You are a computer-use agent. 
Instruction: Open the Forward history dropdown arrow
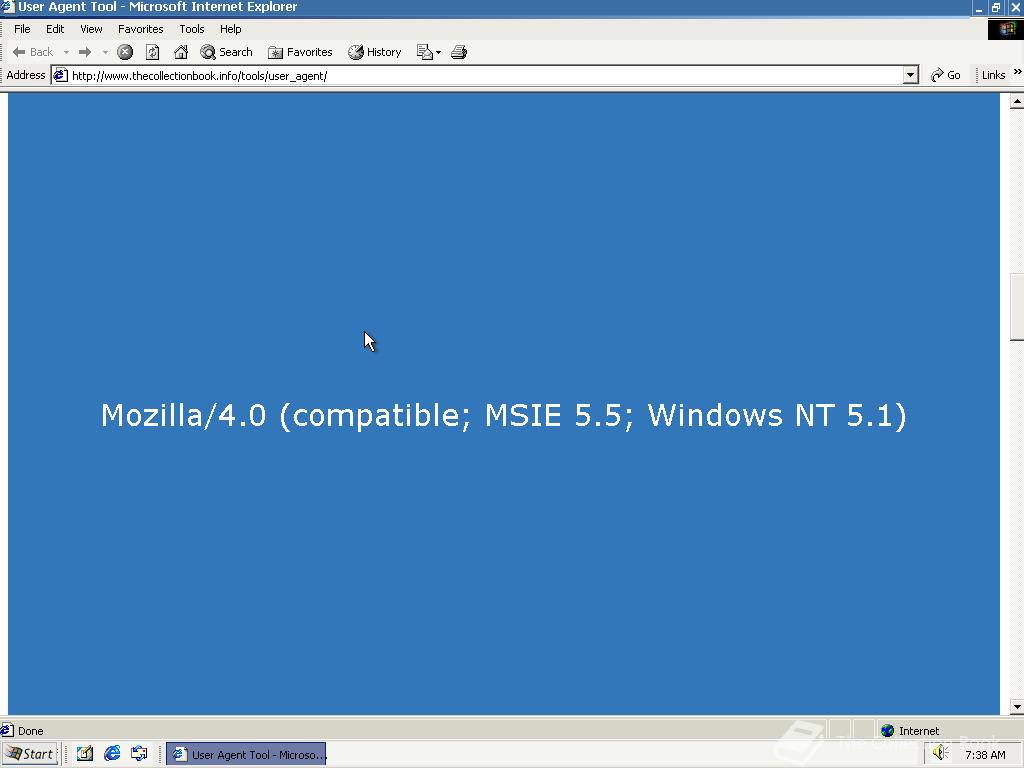105,52
